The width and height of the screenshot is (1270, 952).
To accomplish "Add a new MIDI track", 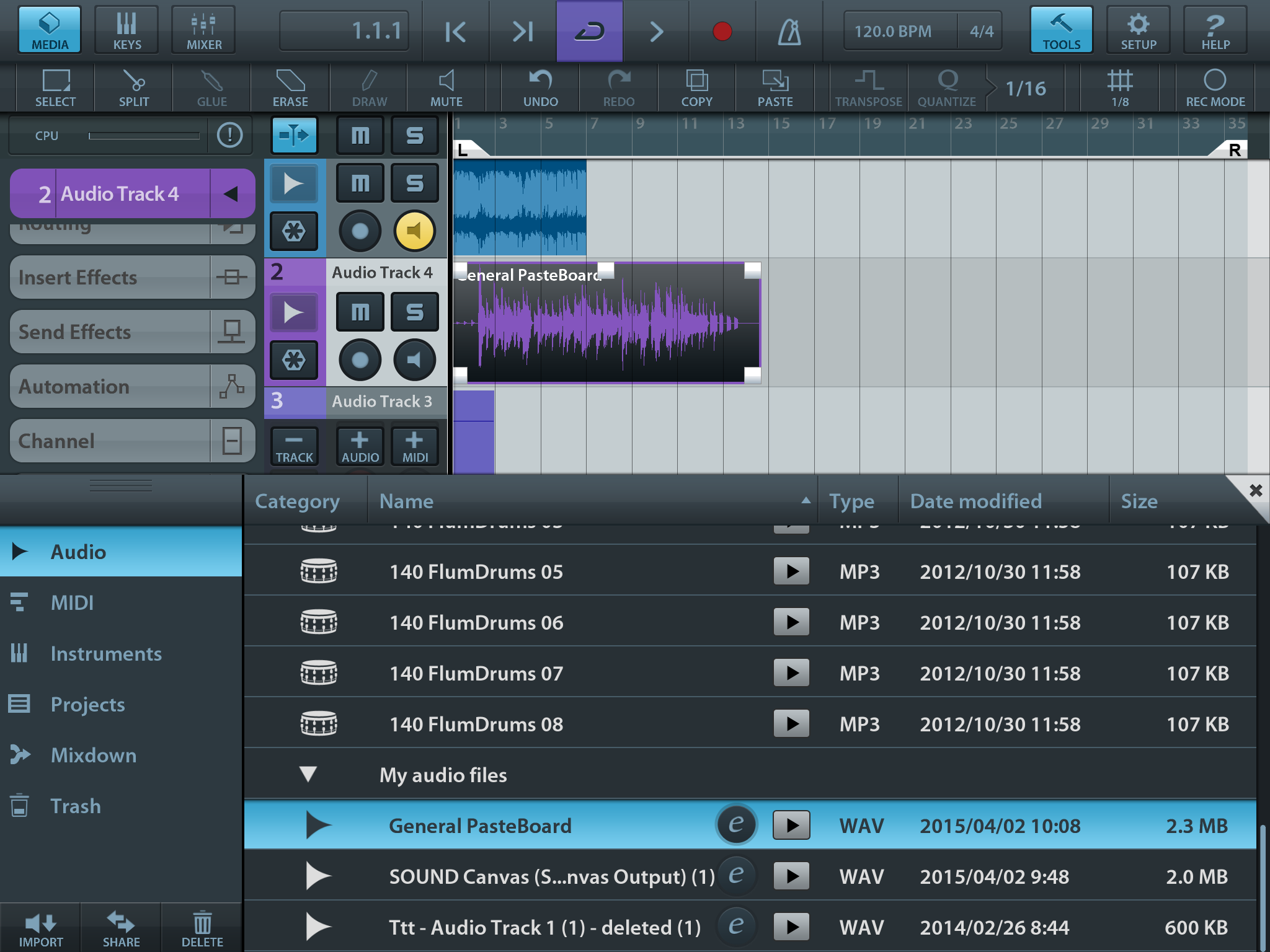I will click(415, 446).
